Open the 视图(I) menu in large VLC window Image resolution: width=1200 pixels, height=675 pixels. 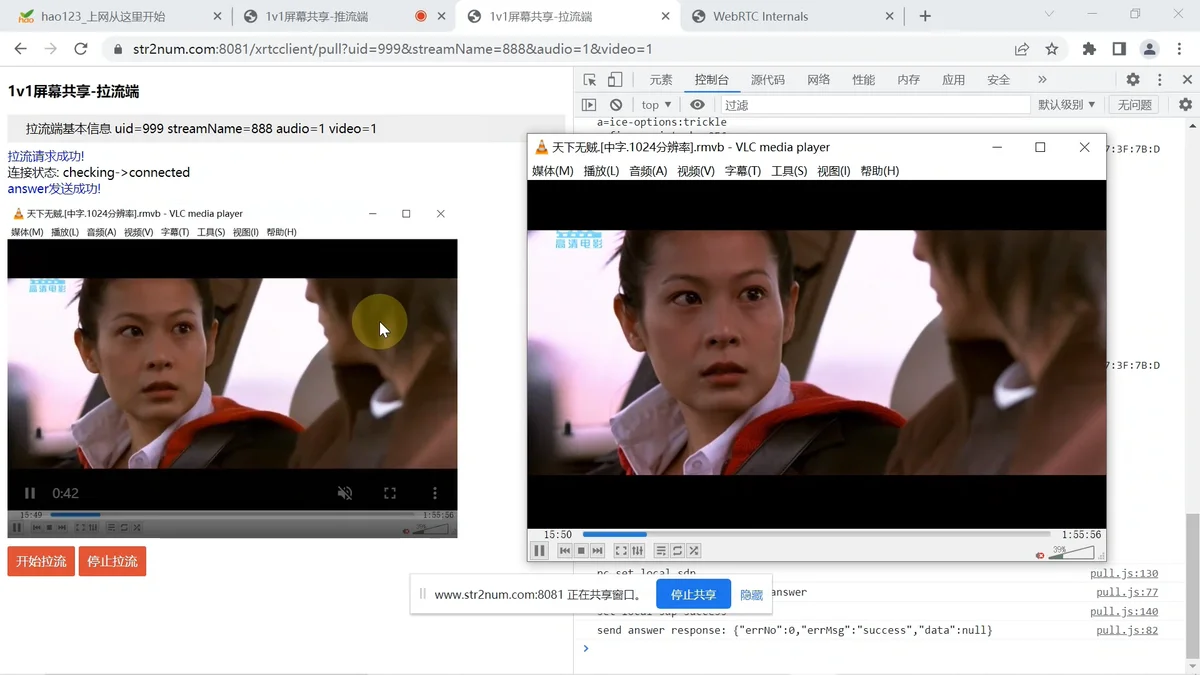pos(834,171)
